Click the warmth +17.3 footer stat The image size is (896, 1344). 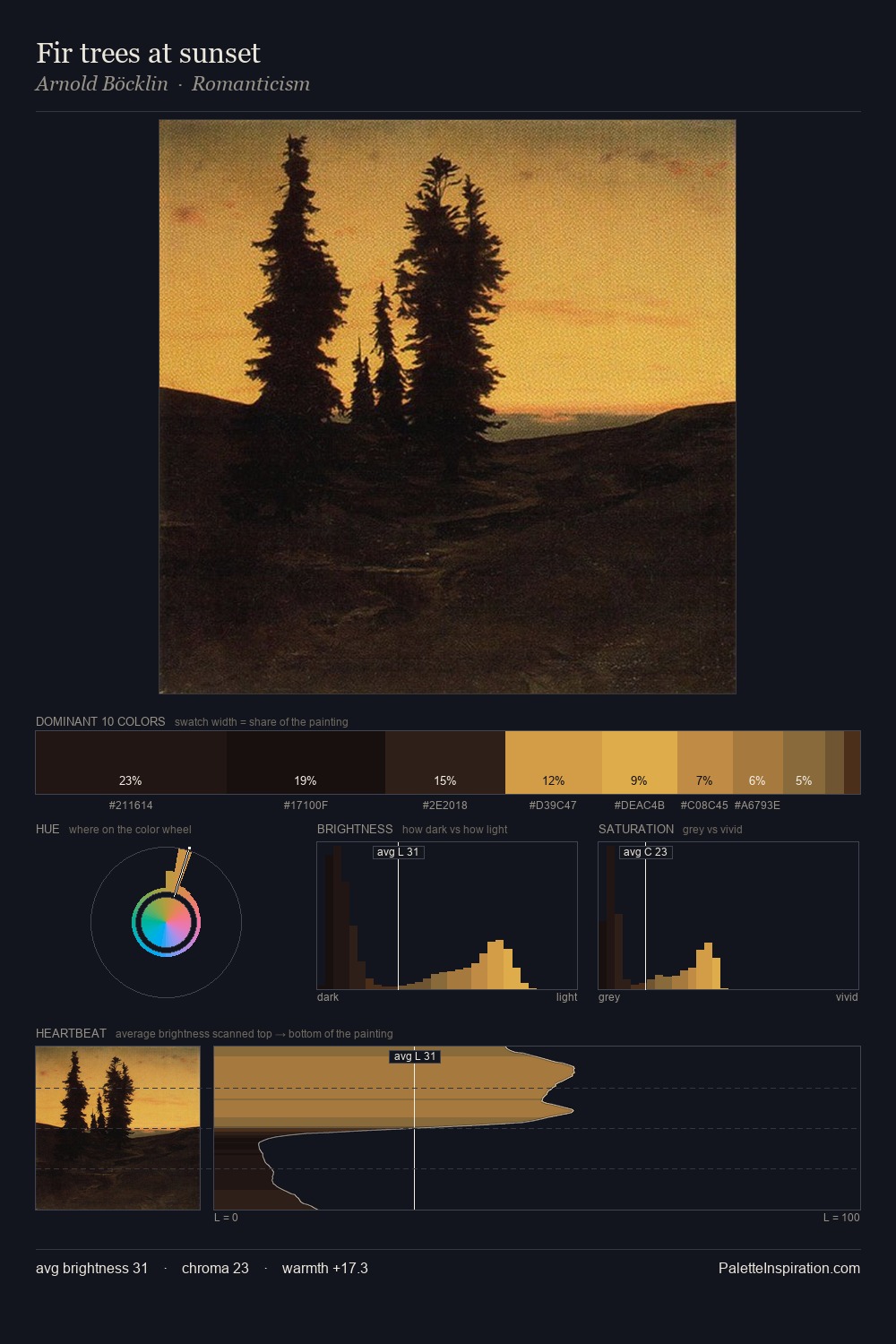point(325,1268)
